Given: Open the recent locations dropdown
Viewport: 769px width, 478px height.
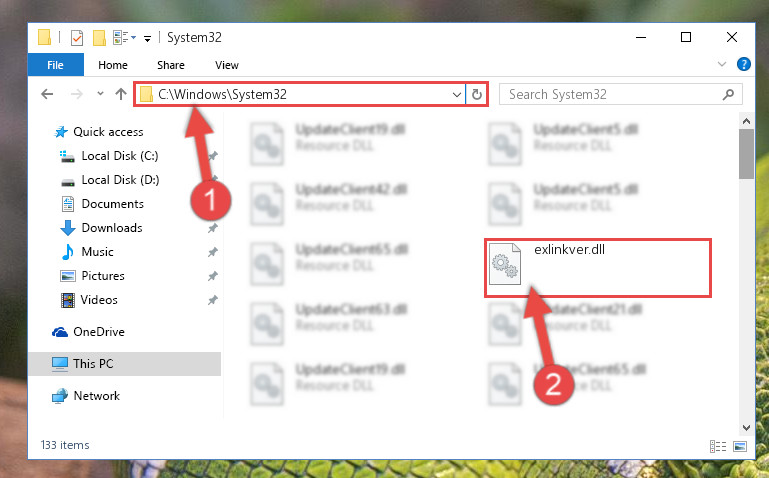Looking at the screenshot, I should pos(100,94).
